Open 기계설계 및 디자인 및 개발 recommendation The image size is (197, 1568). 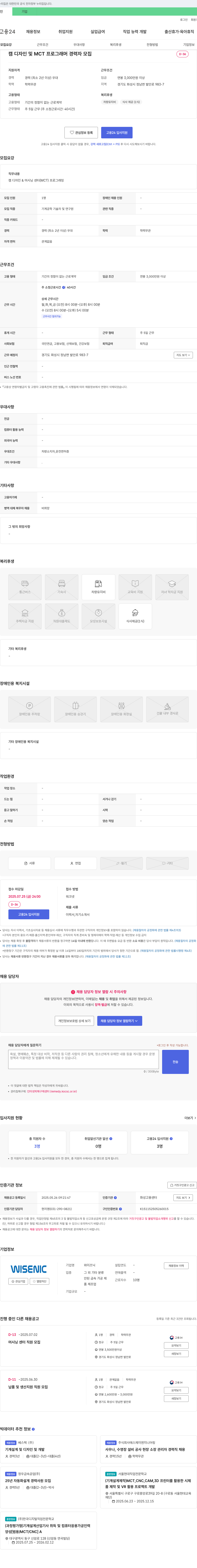click(25, 1449)
